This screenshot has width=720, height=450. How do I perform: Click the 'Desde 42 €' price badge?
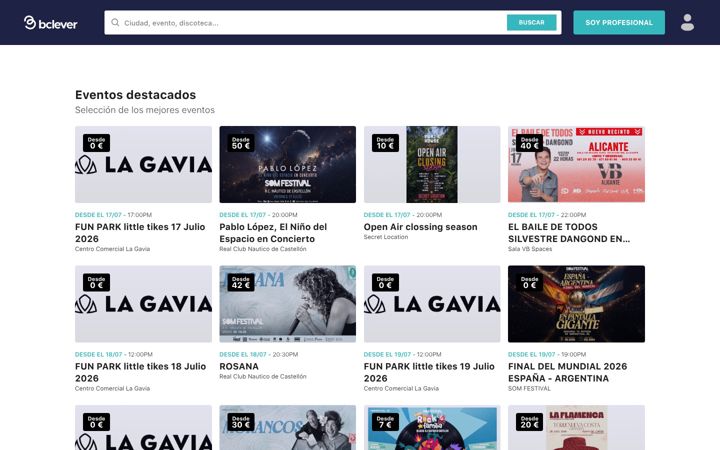241,282
